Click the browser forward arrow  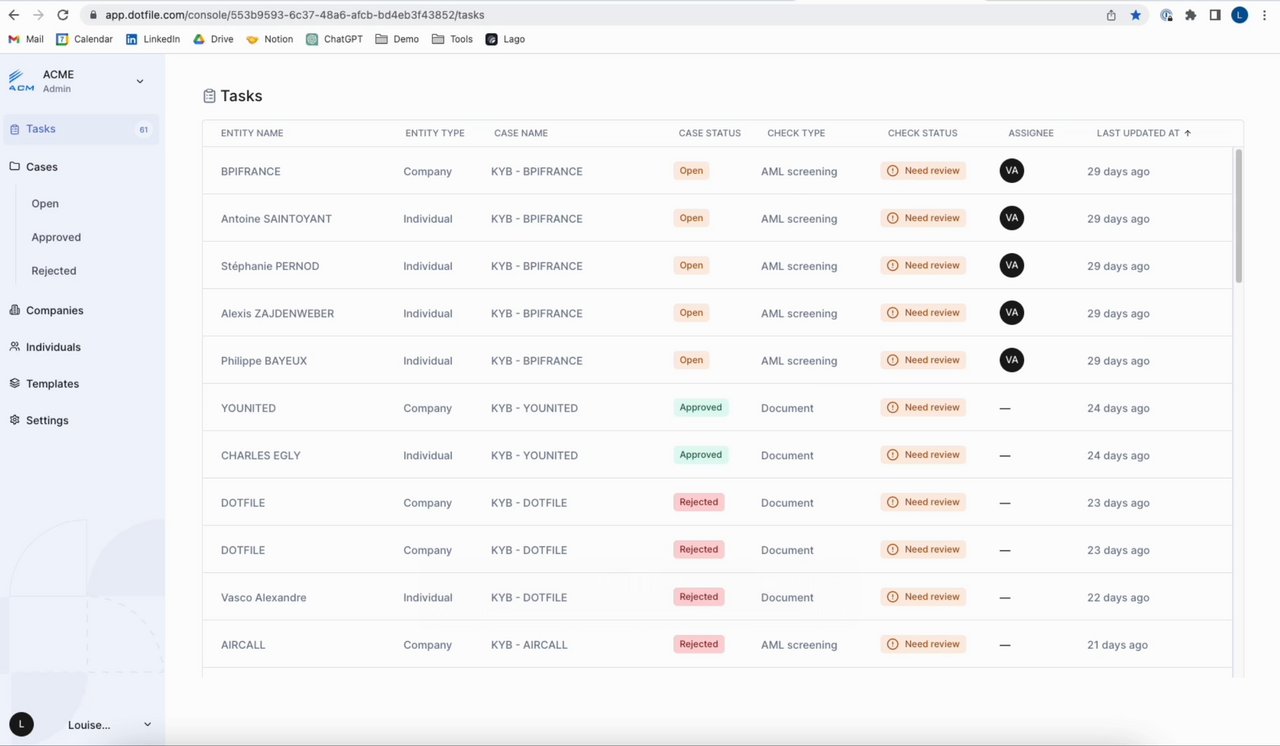(x=38, y=15)
